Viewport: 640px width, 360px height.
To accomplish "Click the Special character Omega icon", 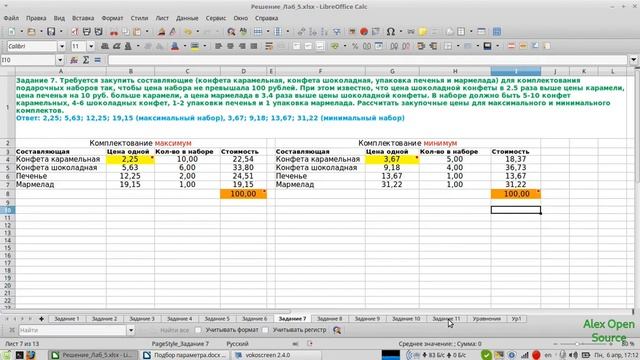I will click(391, 32).
